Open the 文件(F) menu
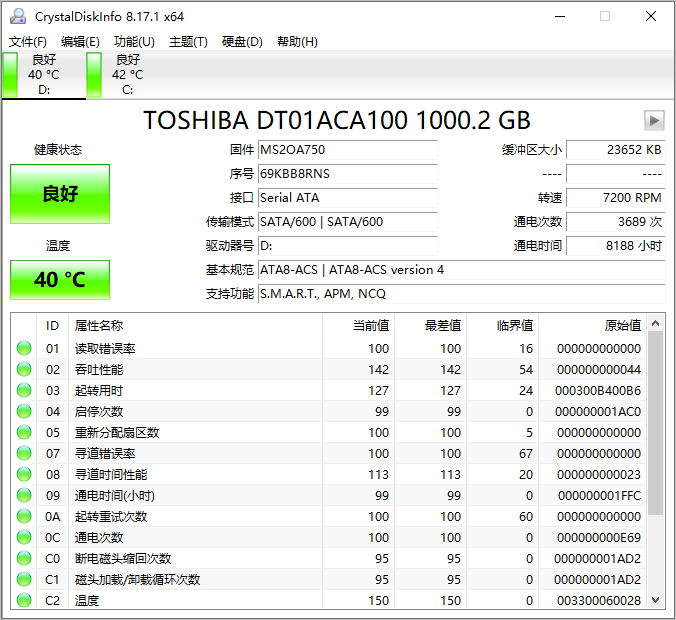 (28, 42)
